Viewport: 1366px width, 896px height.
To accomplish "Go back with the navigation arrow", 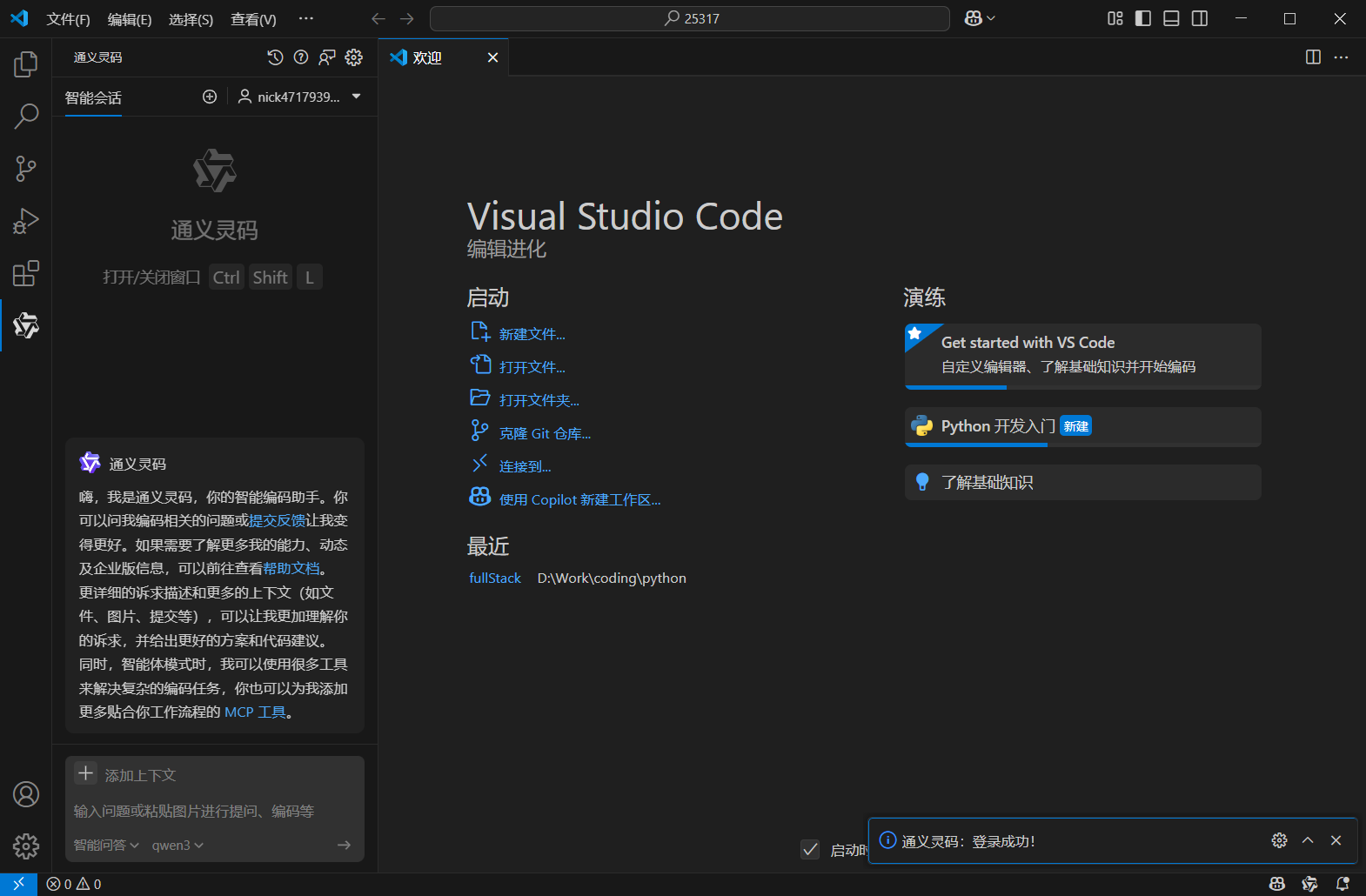I will coord(378,18).
